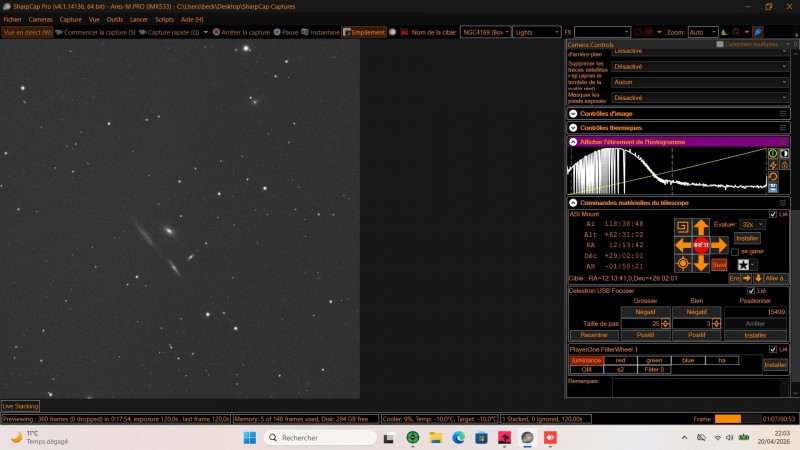Click the green select filter
The image size is (800, 450).
click(654, 360)
